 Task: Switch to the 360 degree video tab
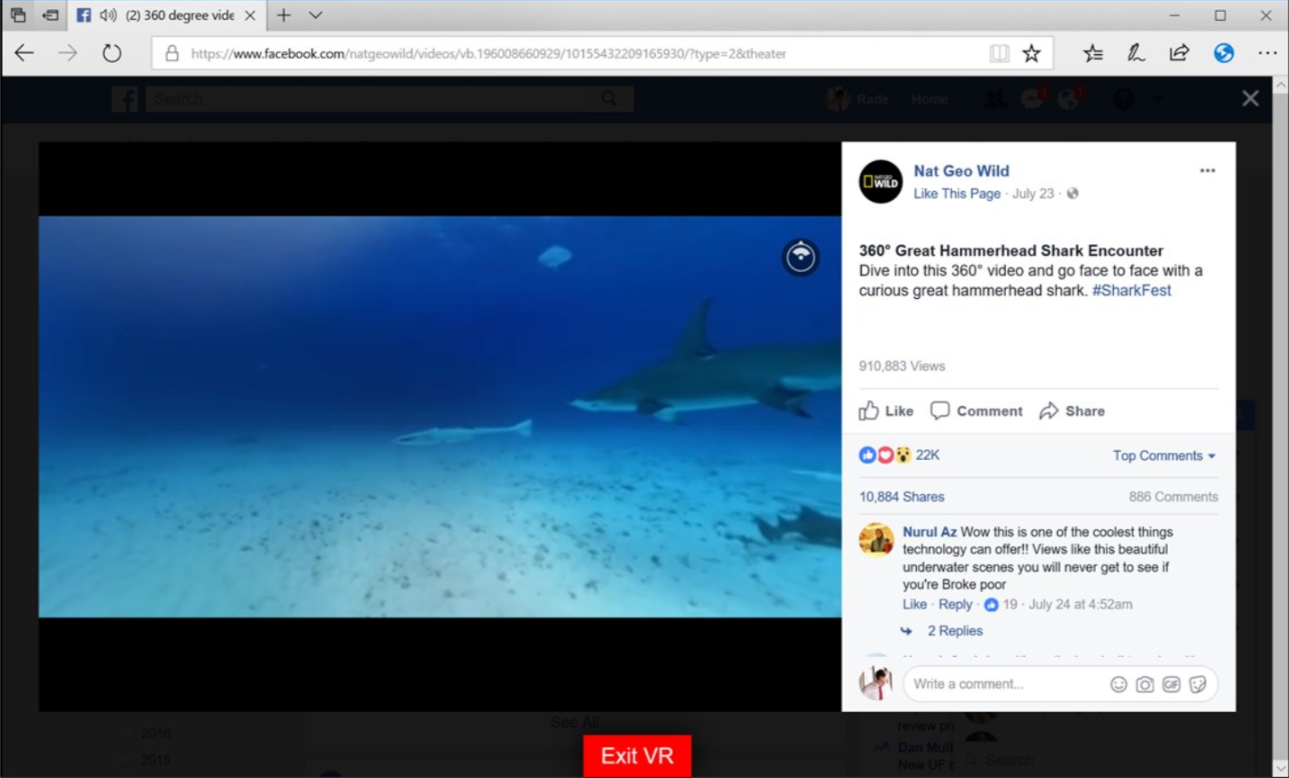tap(167, 16)
